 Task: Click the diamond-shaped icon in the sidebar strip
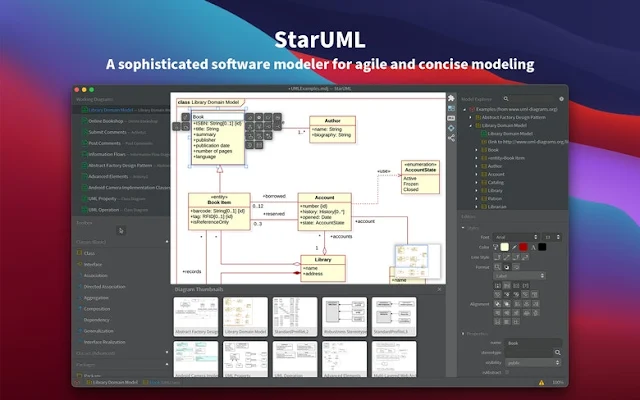pyautogui.click(x=451, y=128)
